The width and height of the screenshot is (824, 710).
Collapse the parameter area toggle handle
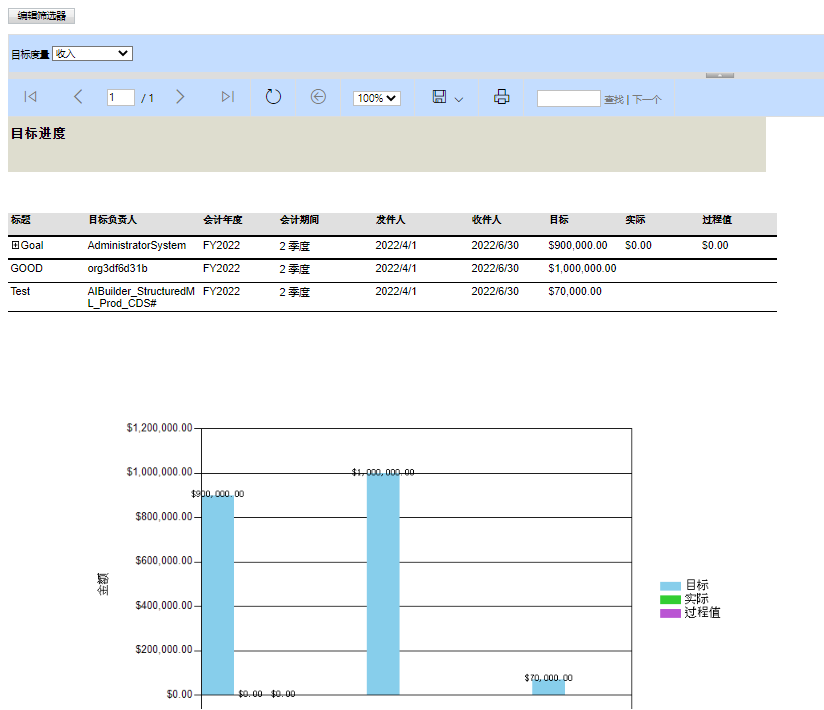click(x=720, y=76)
